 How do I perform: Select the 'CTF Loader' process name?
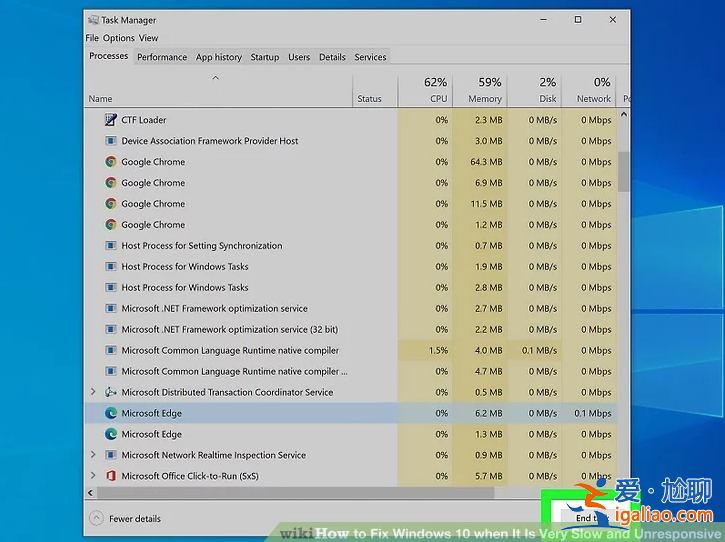(144, 120)
